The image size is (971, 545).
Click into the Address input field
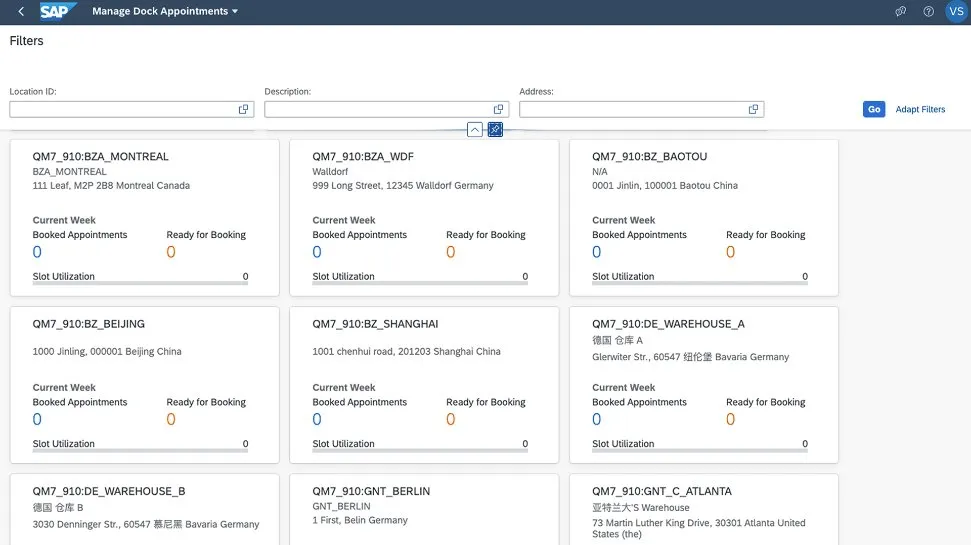[x=630, y=109]
